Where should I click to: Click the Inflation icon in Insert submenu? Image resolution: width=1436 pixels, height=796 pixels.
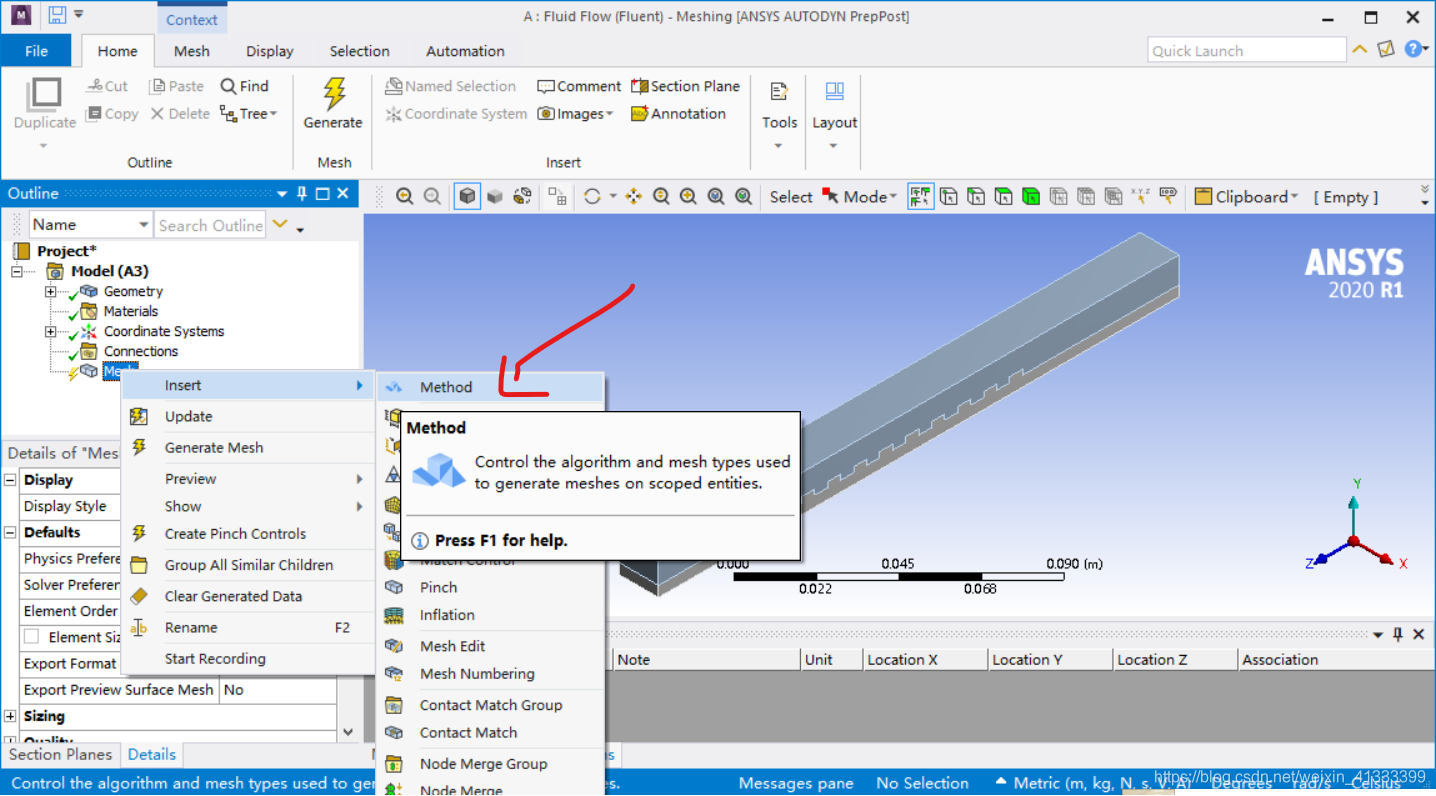(x=394, y=615)
